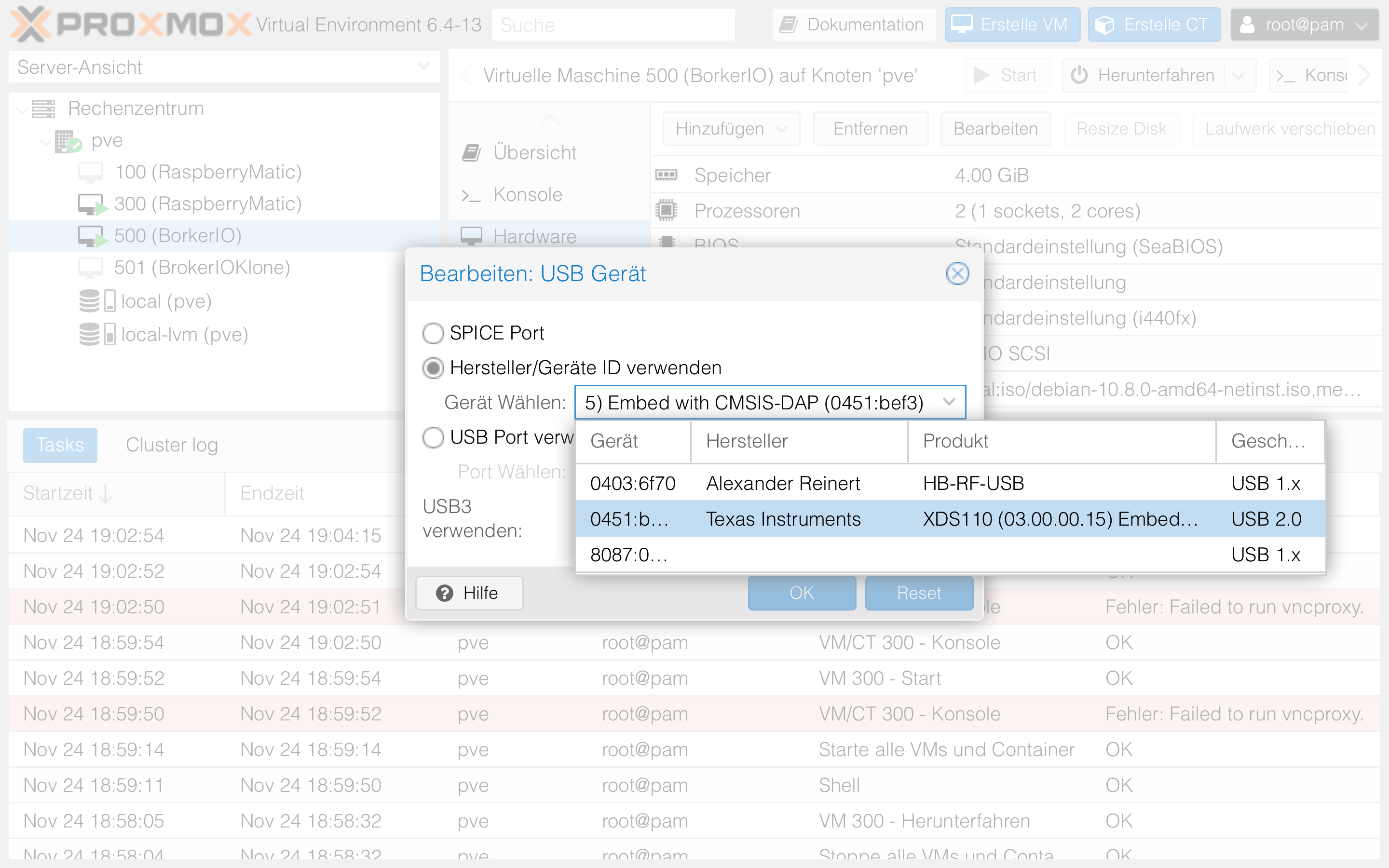Expand the Server-Ansicht view dropdown
This screenshot has height=868, width=1389.
[x=423, y=67]
